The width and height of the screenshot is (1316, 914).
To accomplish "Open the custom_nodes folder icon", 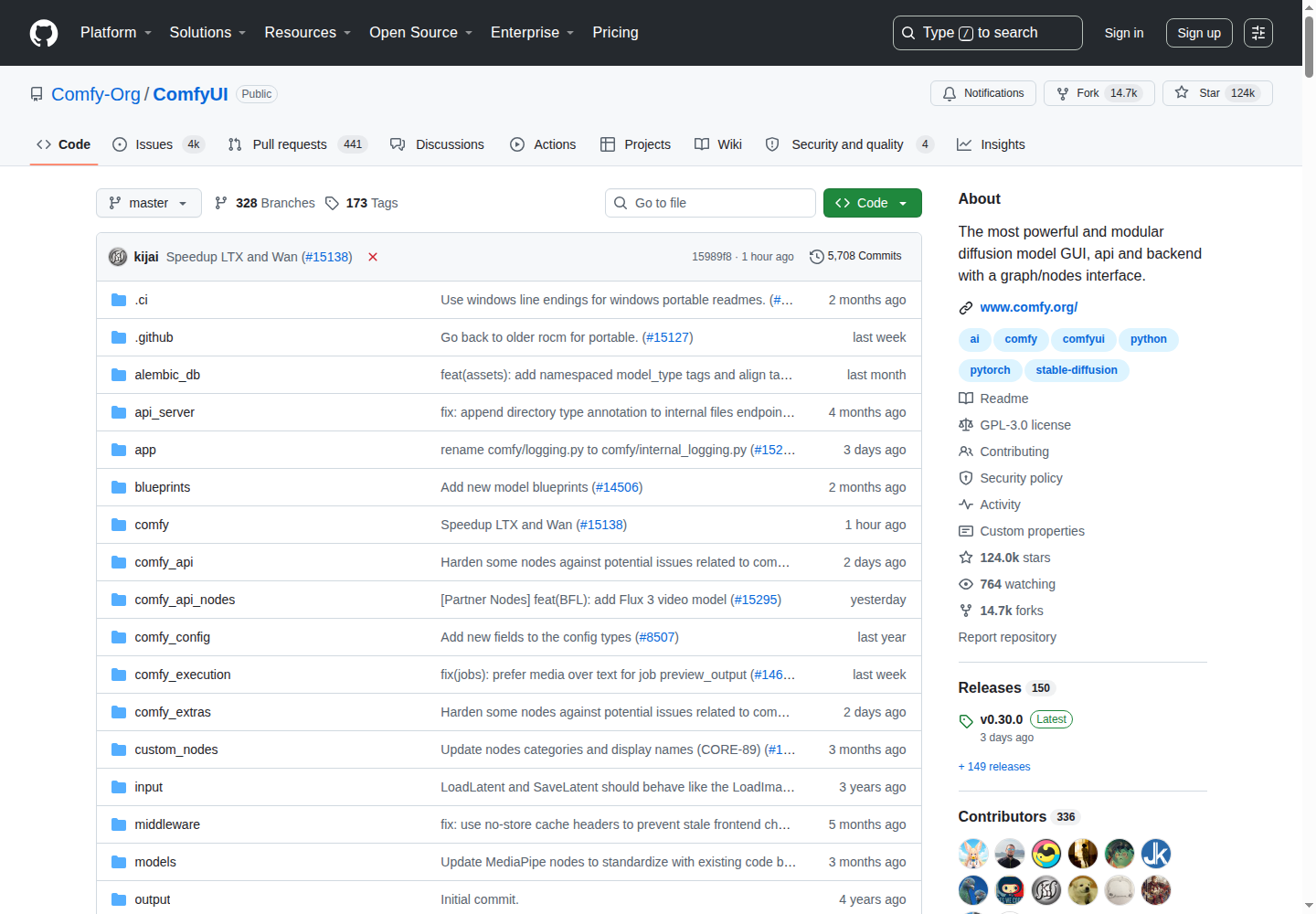I will (x=119, y=749).
